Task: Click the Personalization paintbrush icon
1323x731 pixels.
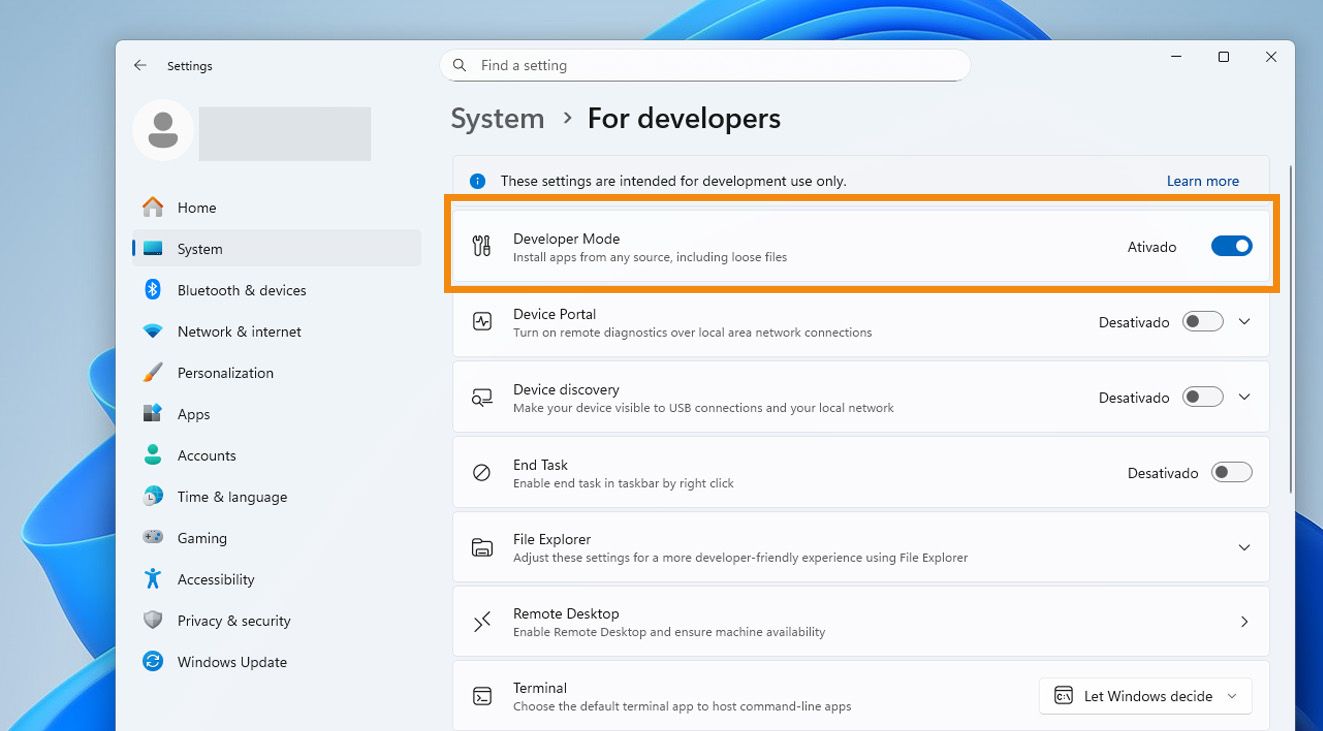Action: coord(153,373)
